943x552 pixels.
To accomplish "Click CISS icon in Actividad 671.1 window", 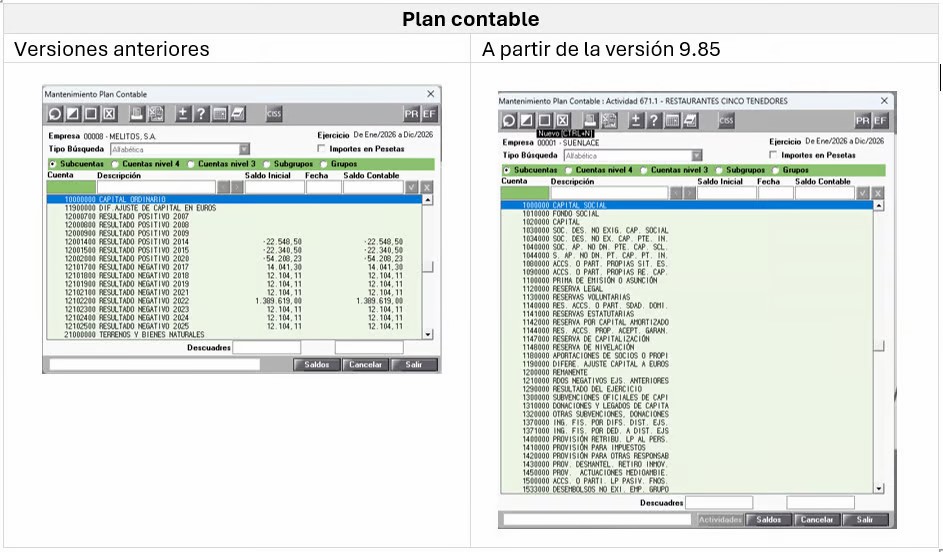I will click(x=726, y=120).
